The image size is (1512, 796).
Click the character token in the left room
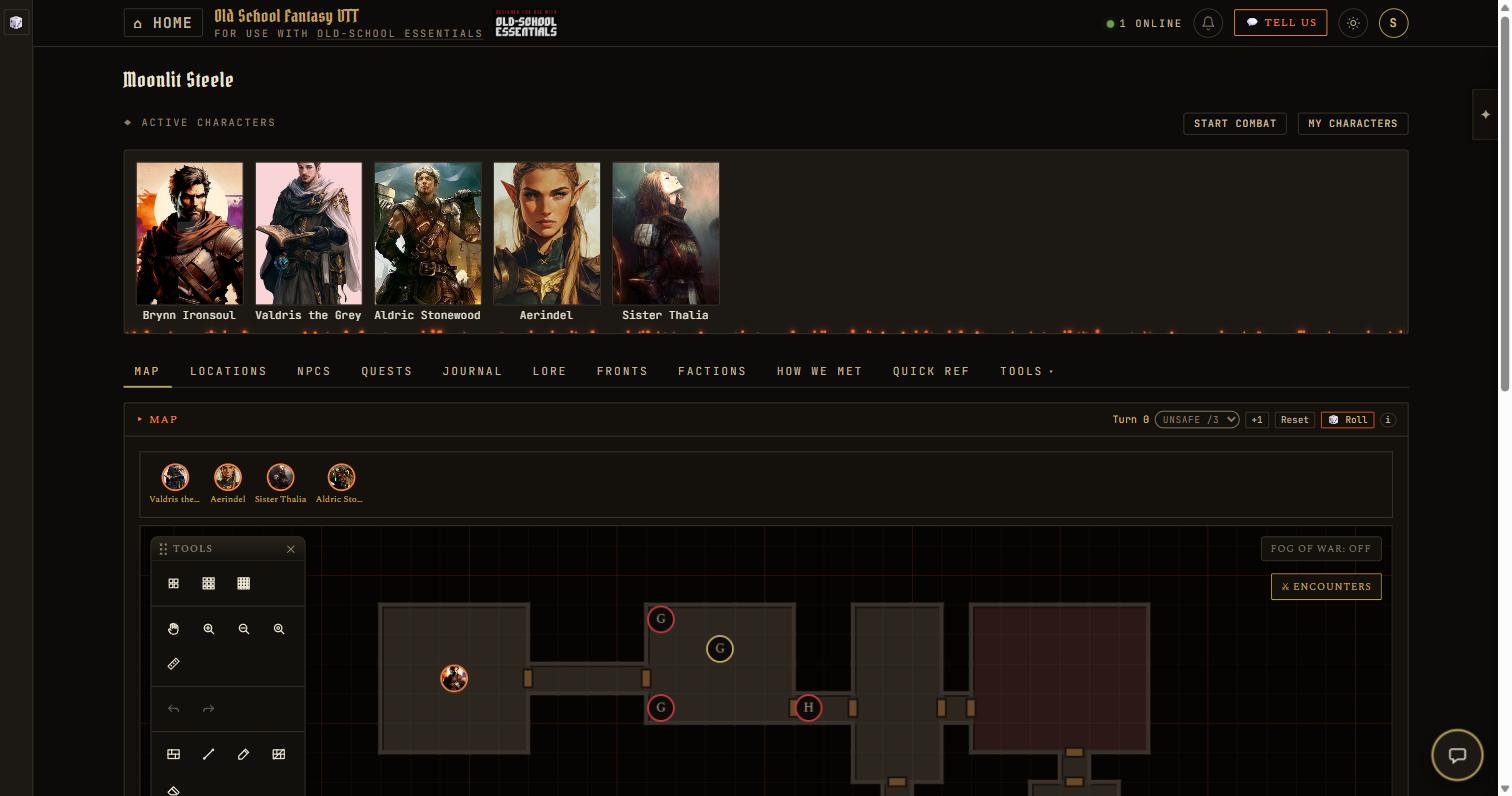tap(454, 679)
